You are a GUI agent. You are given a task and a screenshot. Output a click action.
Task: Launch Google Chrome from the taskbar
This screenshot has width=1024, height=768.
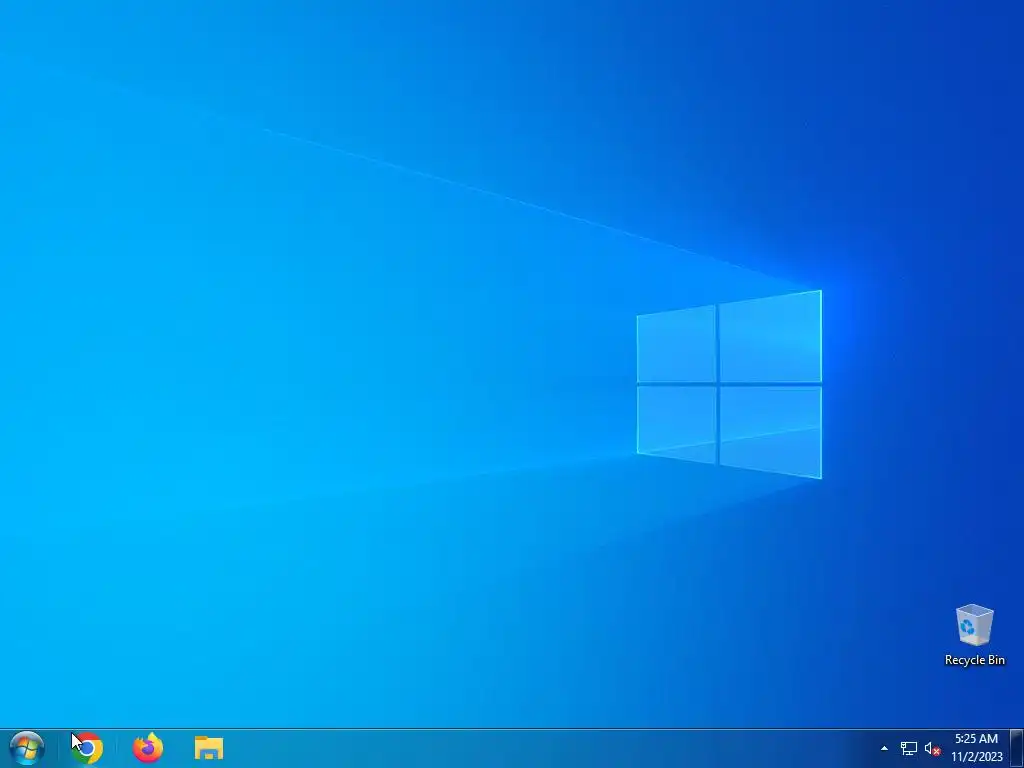tap(87, 748)
